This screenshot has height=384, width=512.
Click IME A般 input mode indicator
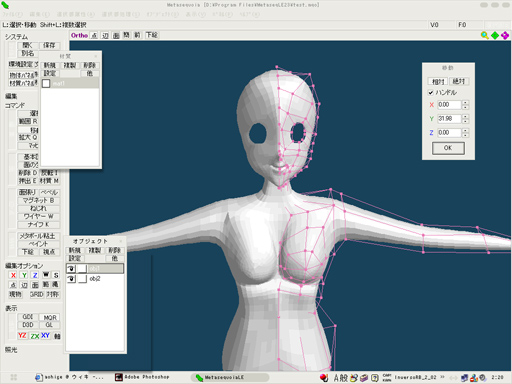341,378
